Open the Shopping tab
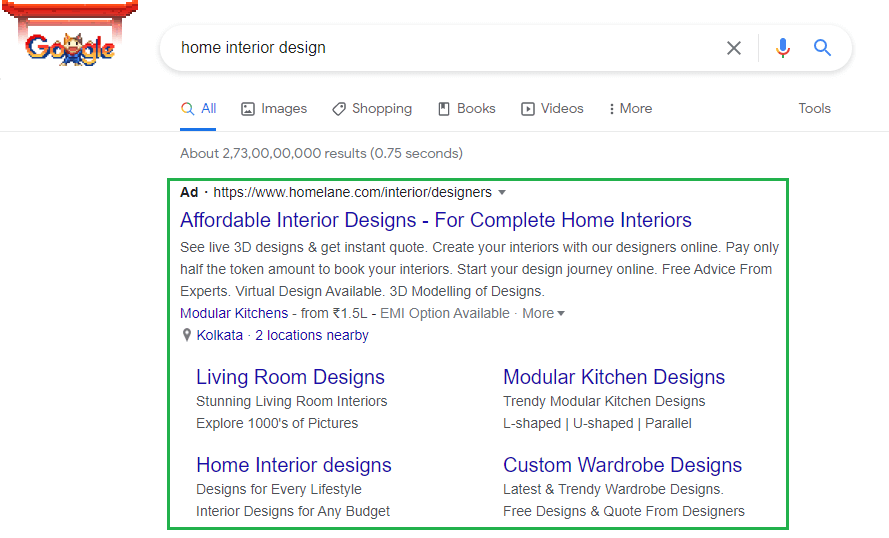The height and width of the screenshot is (538, 889). click(x=372, y=109)
